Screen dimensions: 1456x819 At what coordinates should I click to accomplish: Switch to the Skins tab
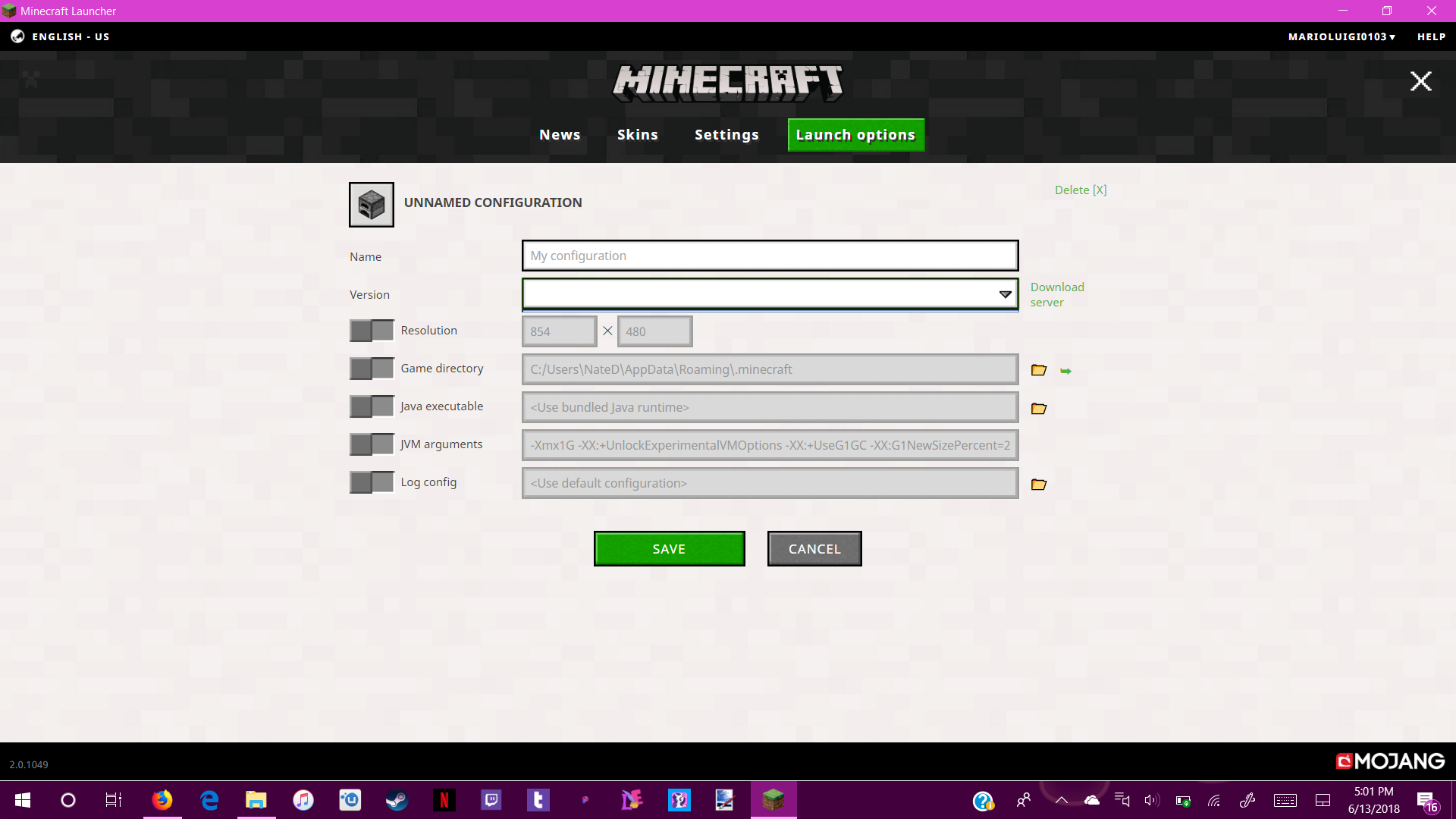[638, 135]
